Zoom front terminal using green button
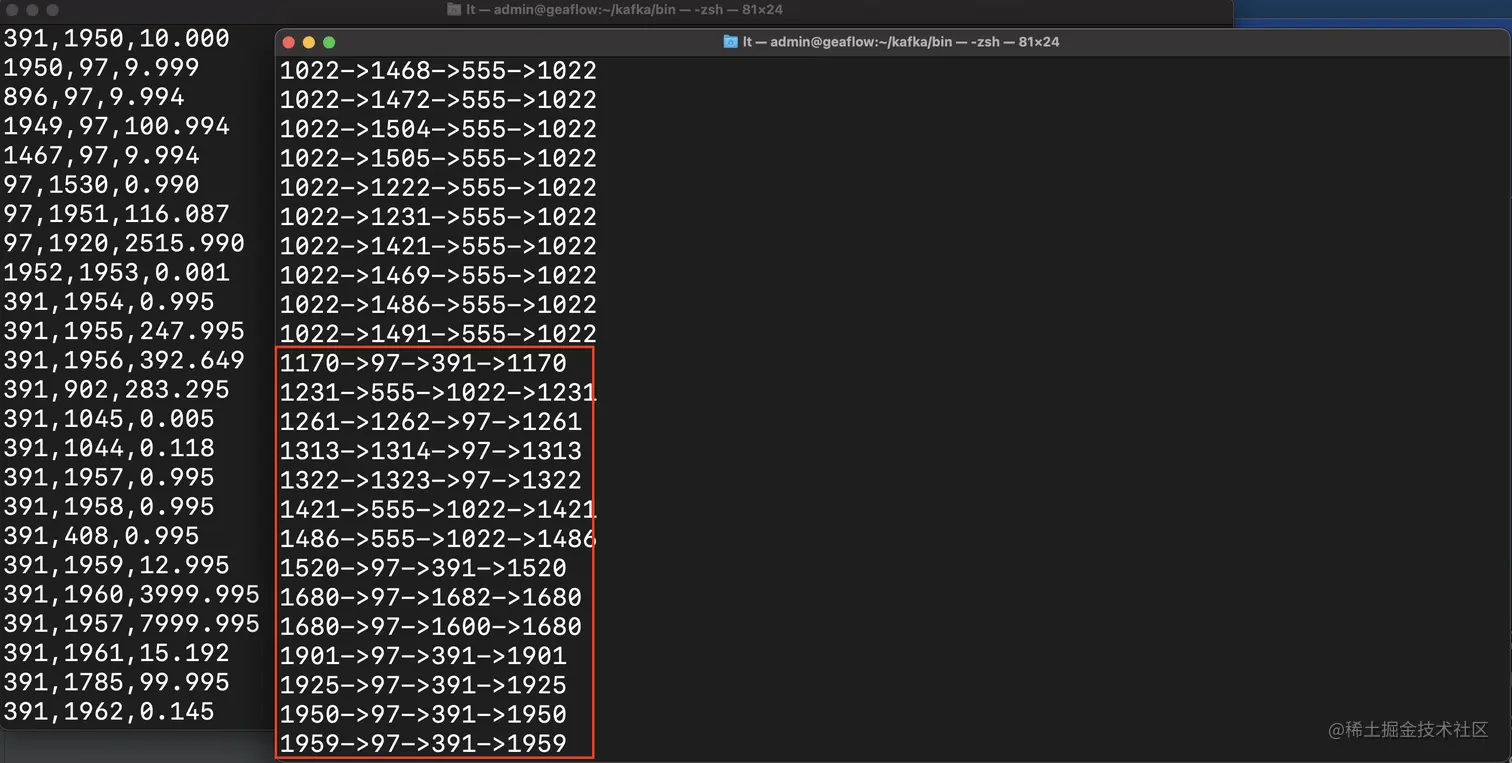The width and height of the screenshot is (1512, 763). pos(329,42)
